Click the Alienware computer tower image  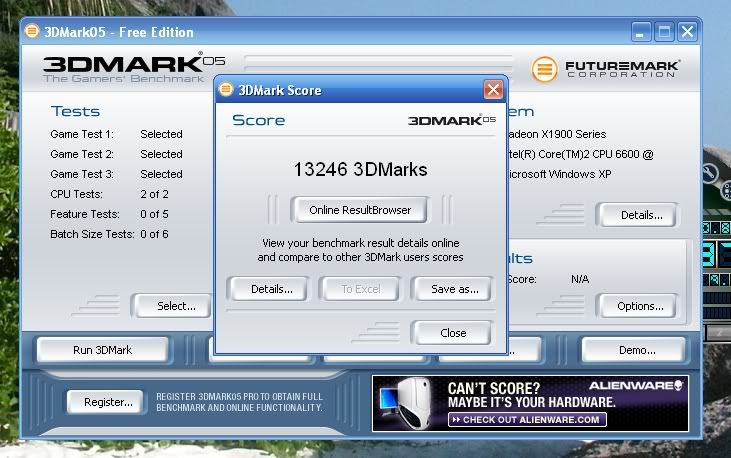tap(407, 401)
